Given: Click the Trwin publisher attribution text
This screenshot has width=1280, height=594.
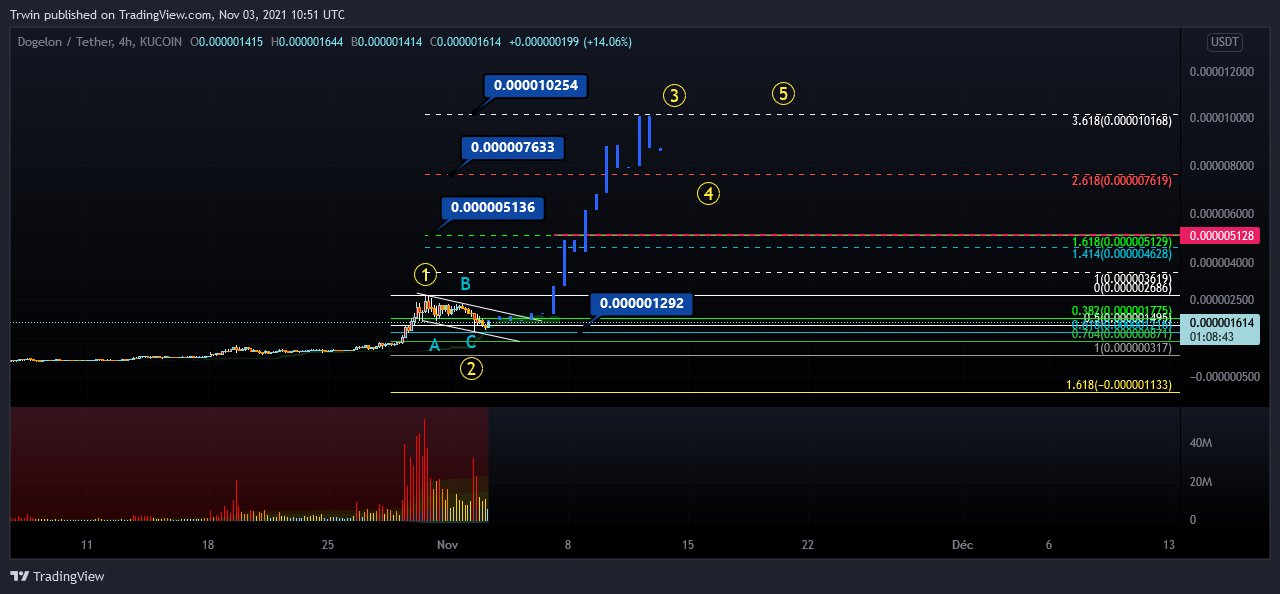Looking at the screenshot, I should coord(177,15).
